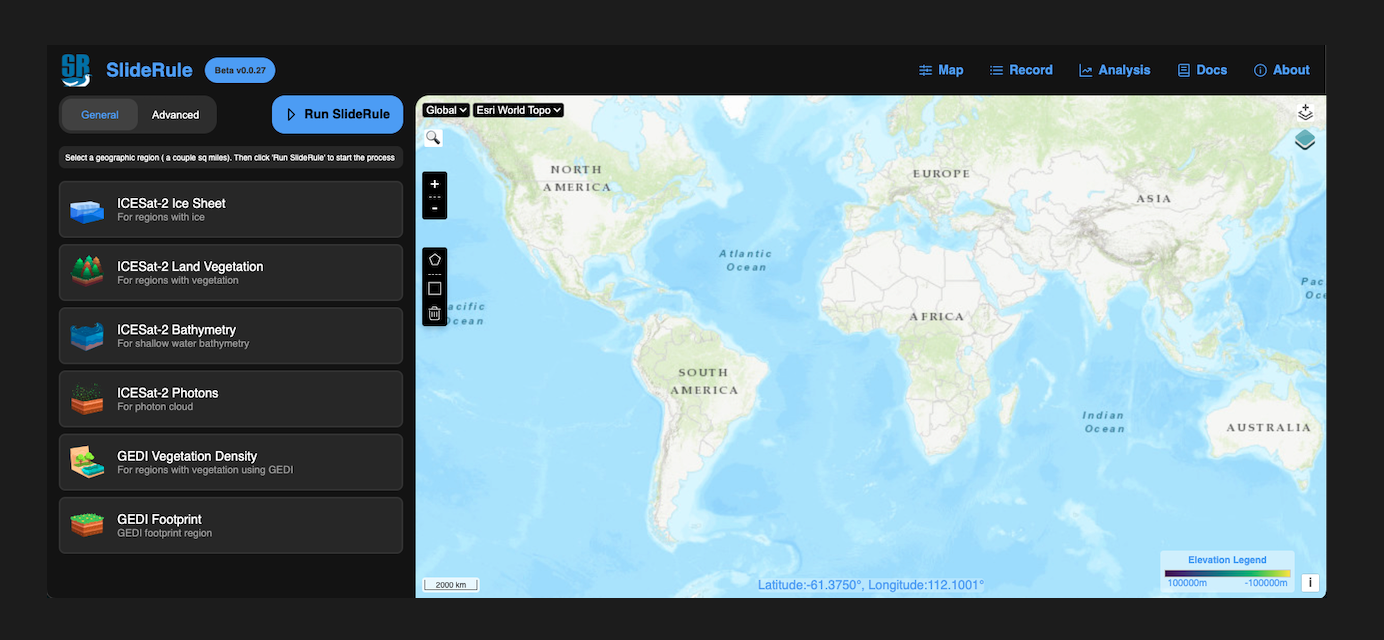Click the 'For regions with ice' subtitle

coord(161,217)
